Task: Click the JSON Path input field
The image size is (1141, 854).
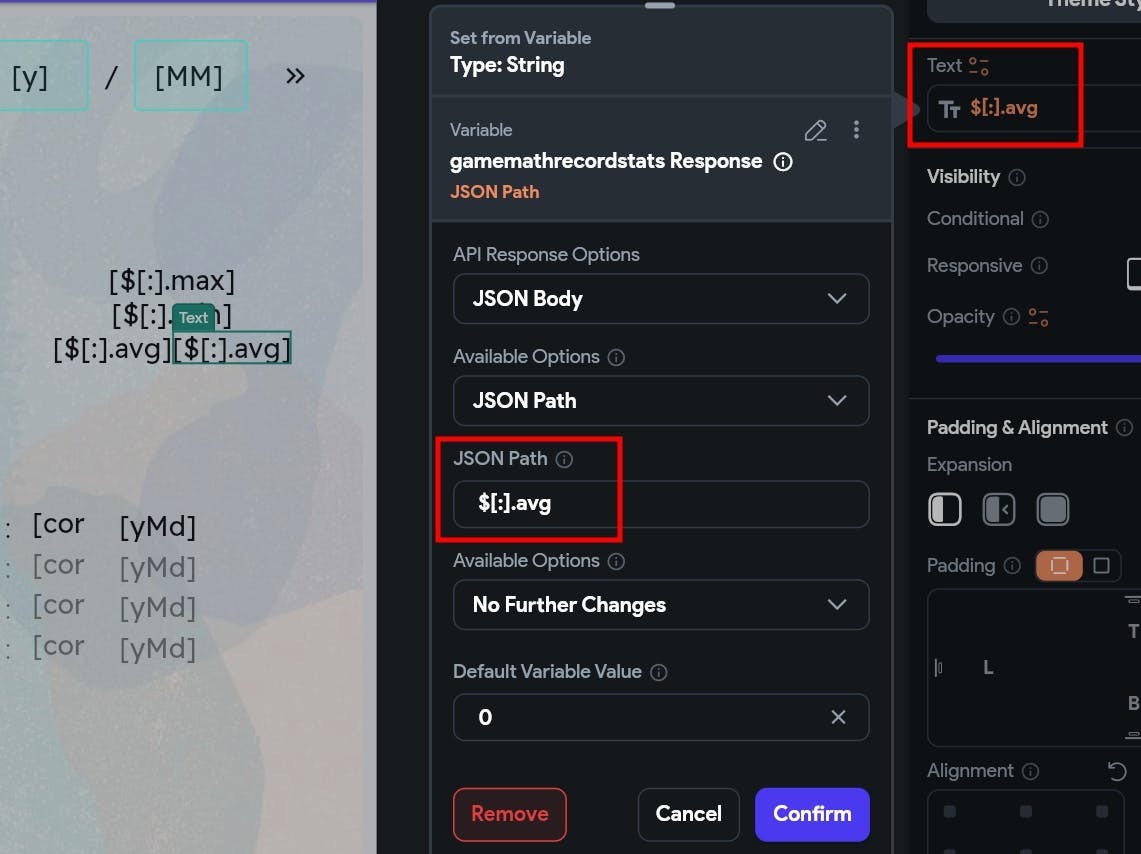Action: click(661, 503)
